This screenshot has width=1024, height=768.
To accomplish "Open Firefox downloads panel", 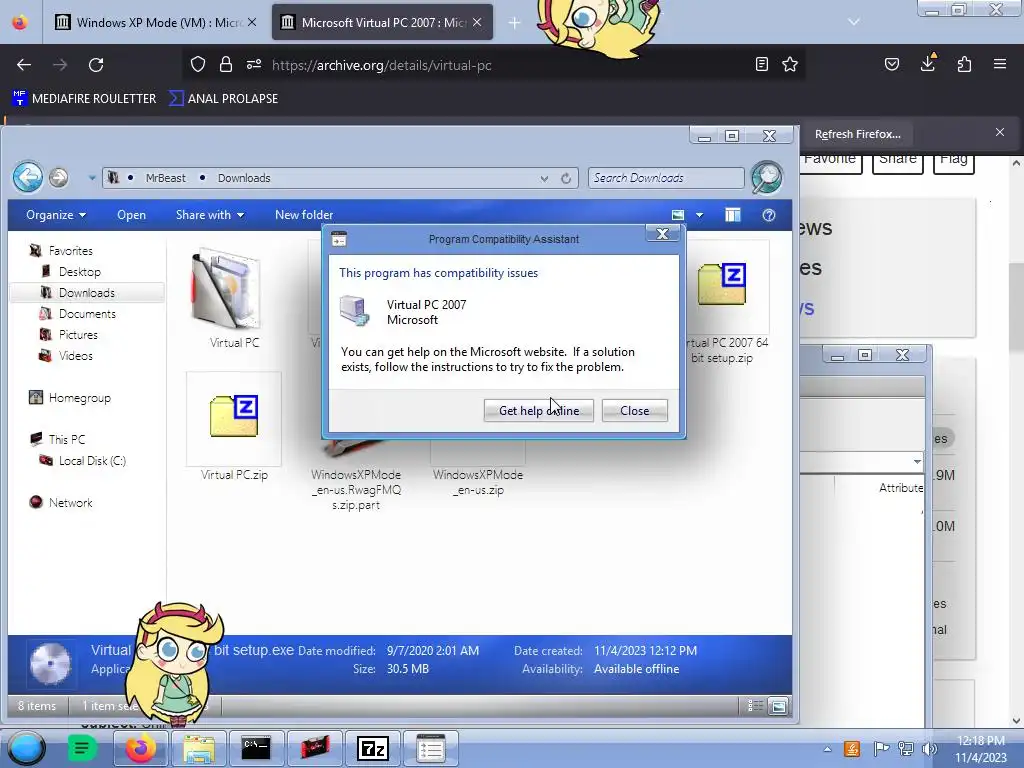I will pyautogui.click(x=927, y=63).
